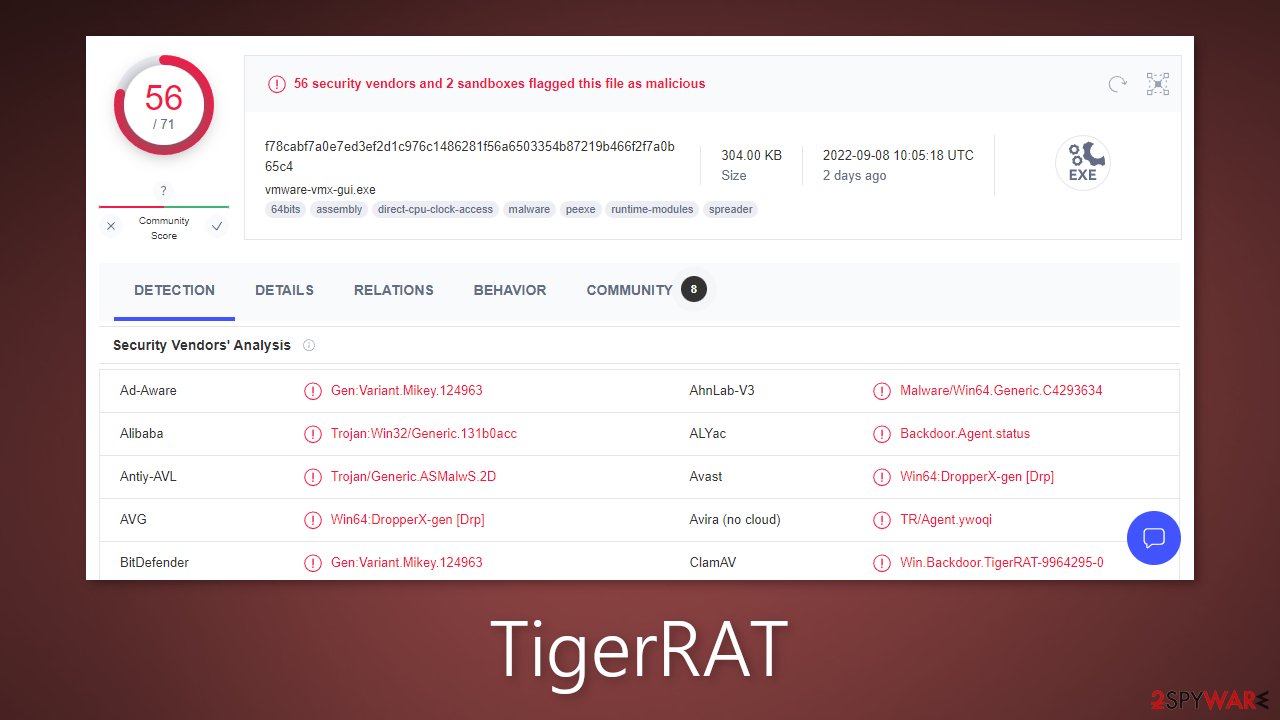Open similar file search via the crosshair icon
Viewport: 1280px width, 720px height.
pos(1157,84)
